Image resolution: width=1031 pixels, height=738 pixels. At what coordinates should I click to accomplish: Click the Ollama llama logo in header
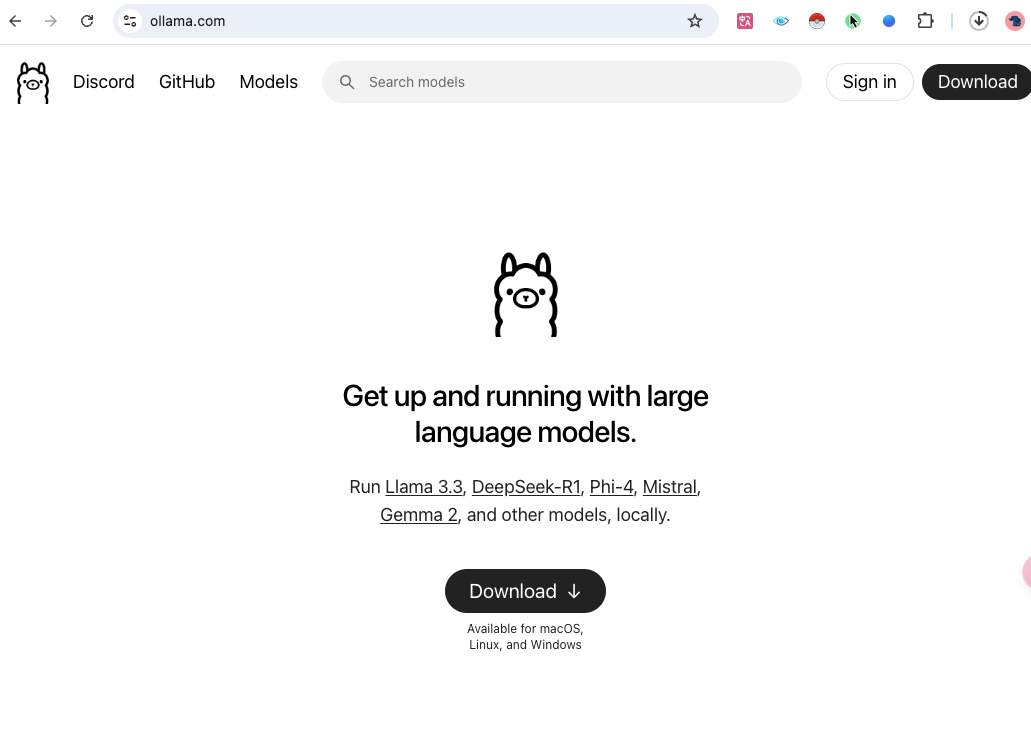pos(33,83)
